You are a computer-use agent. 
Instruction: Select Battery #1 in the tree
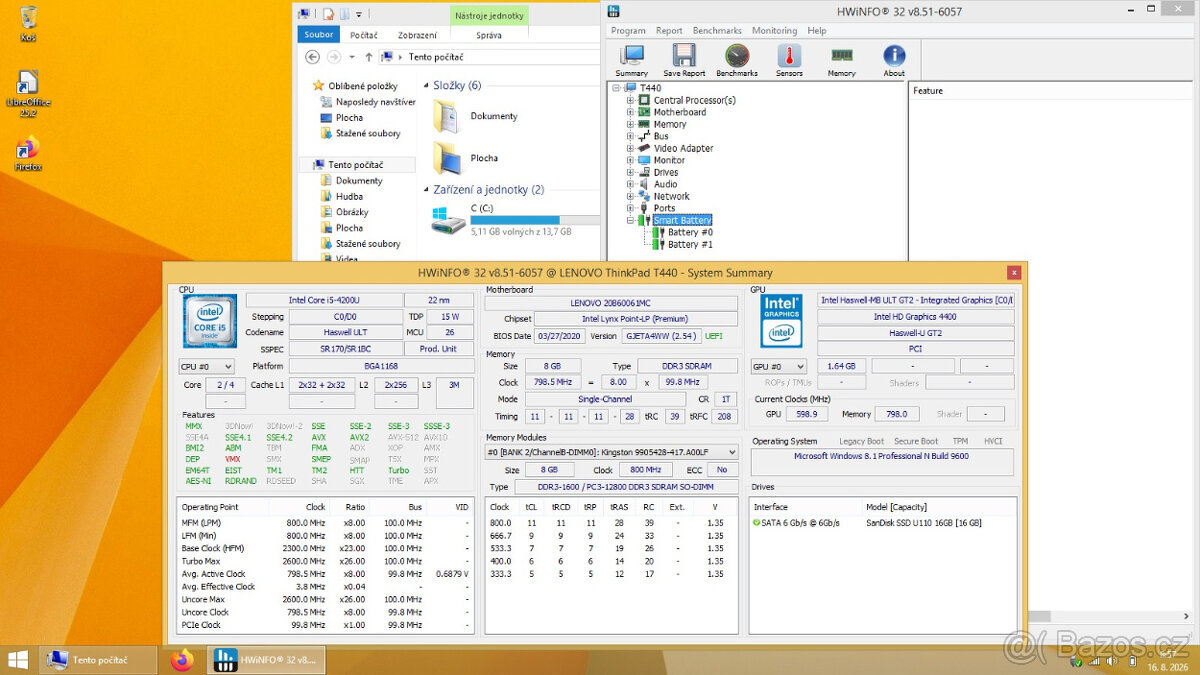point(690,244)
